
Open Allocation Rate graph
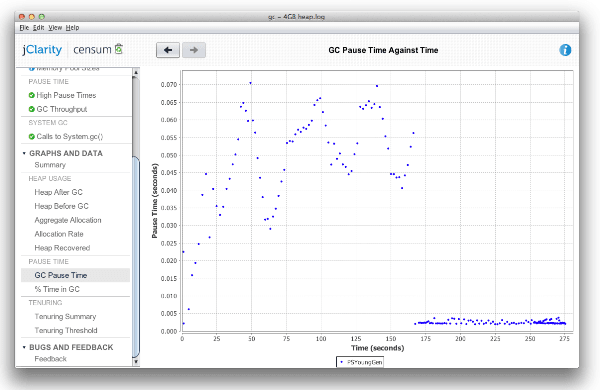[x=59, y=234]
